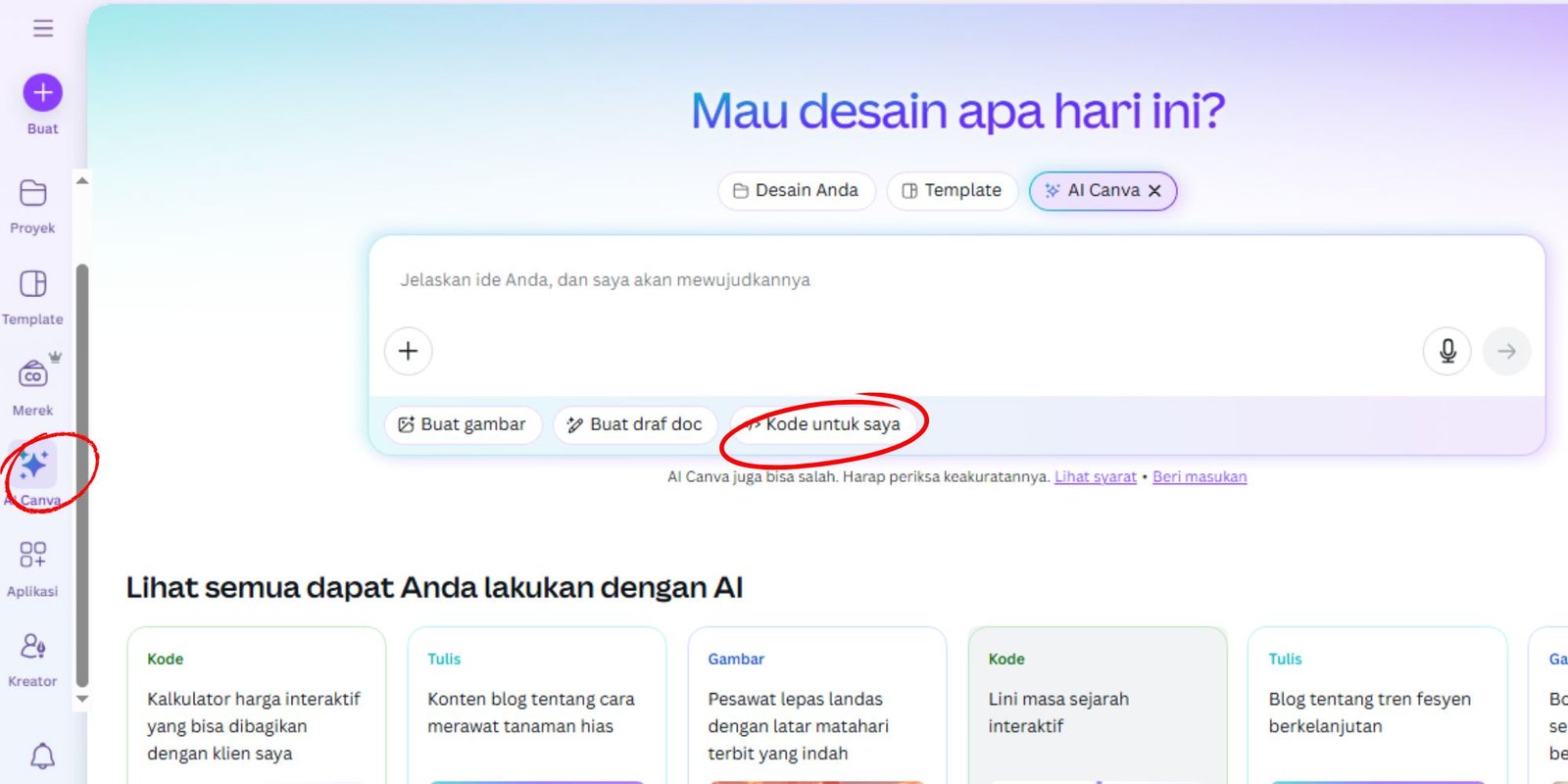Open Kalkulator harga interaktif card

257,706
